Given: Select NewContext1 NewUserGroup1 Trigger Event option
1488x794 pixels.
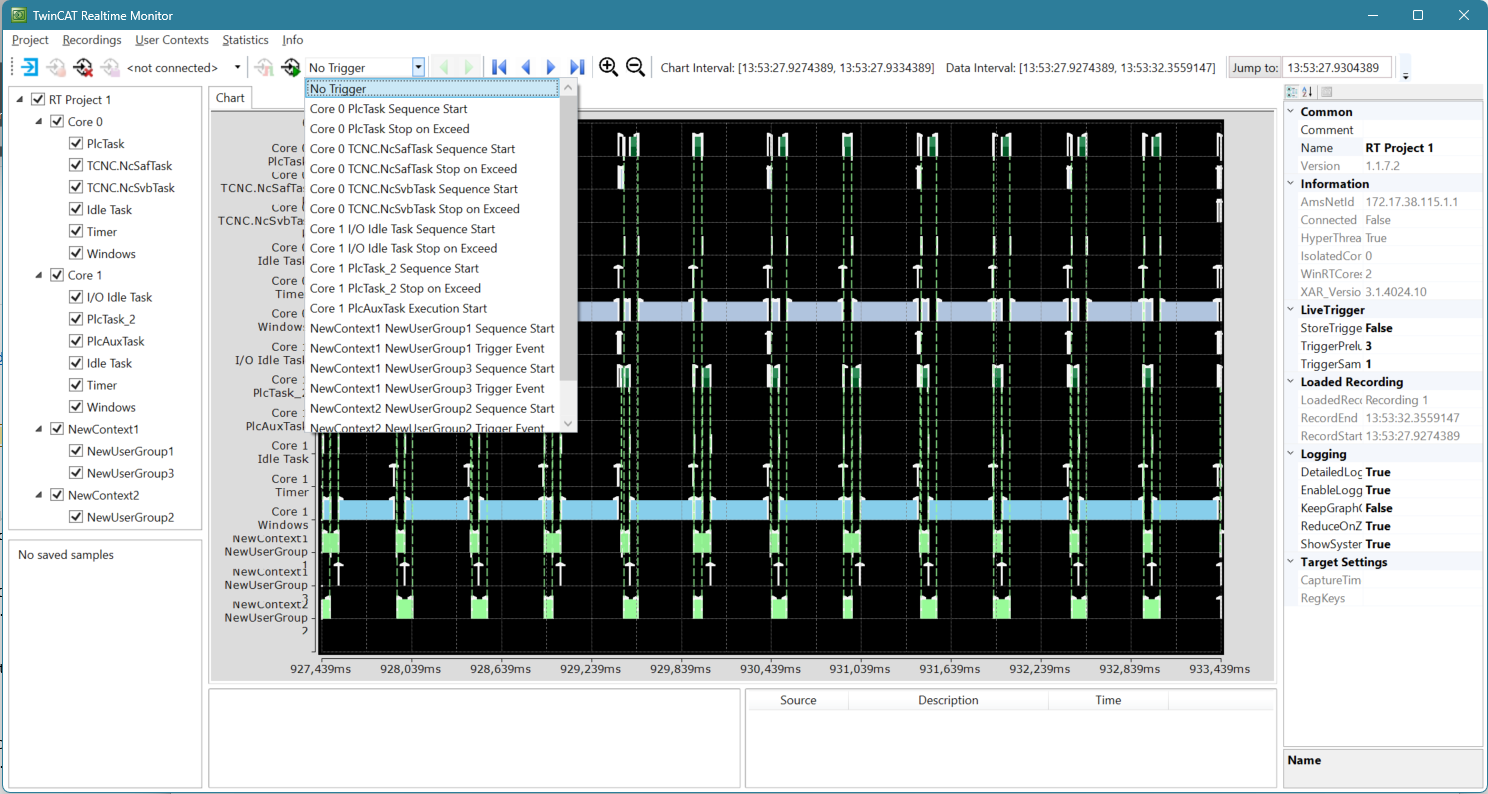Looking at the screenshot, I should click(432, 348).
